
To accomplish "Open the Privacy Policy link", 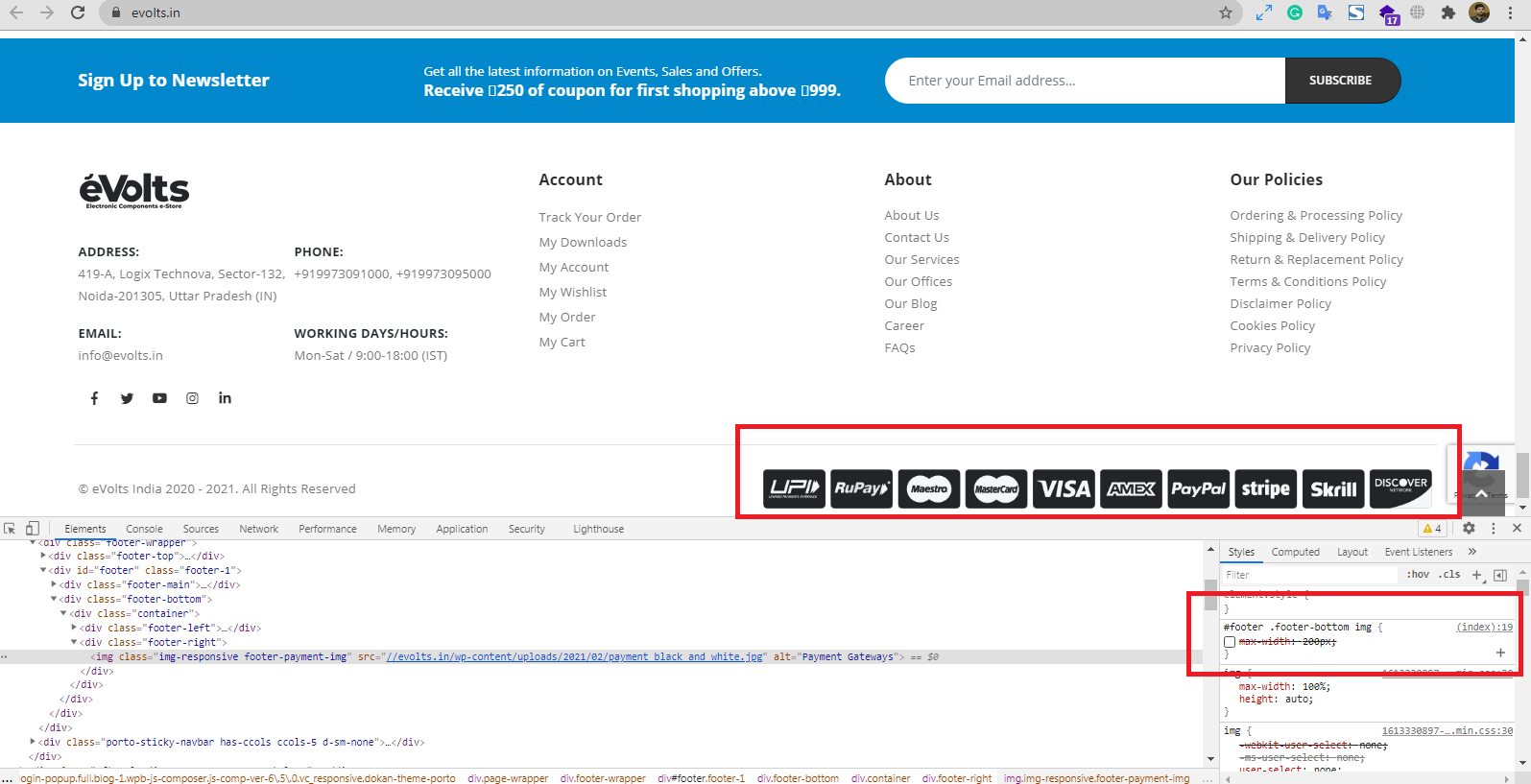I will (x=1270, y=348).
